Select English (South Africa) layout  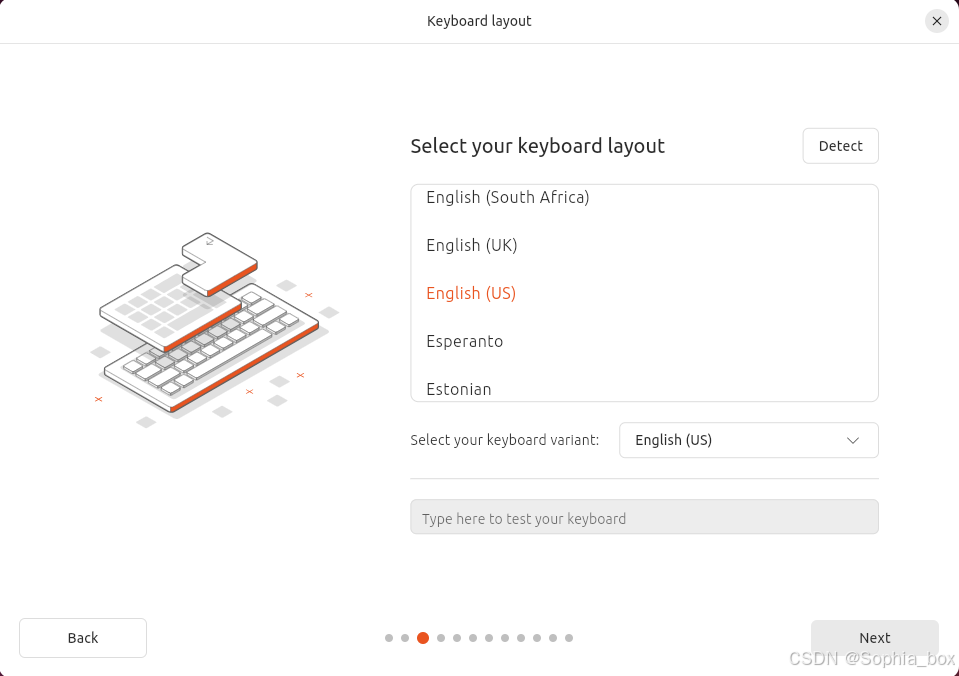point(645,198)
